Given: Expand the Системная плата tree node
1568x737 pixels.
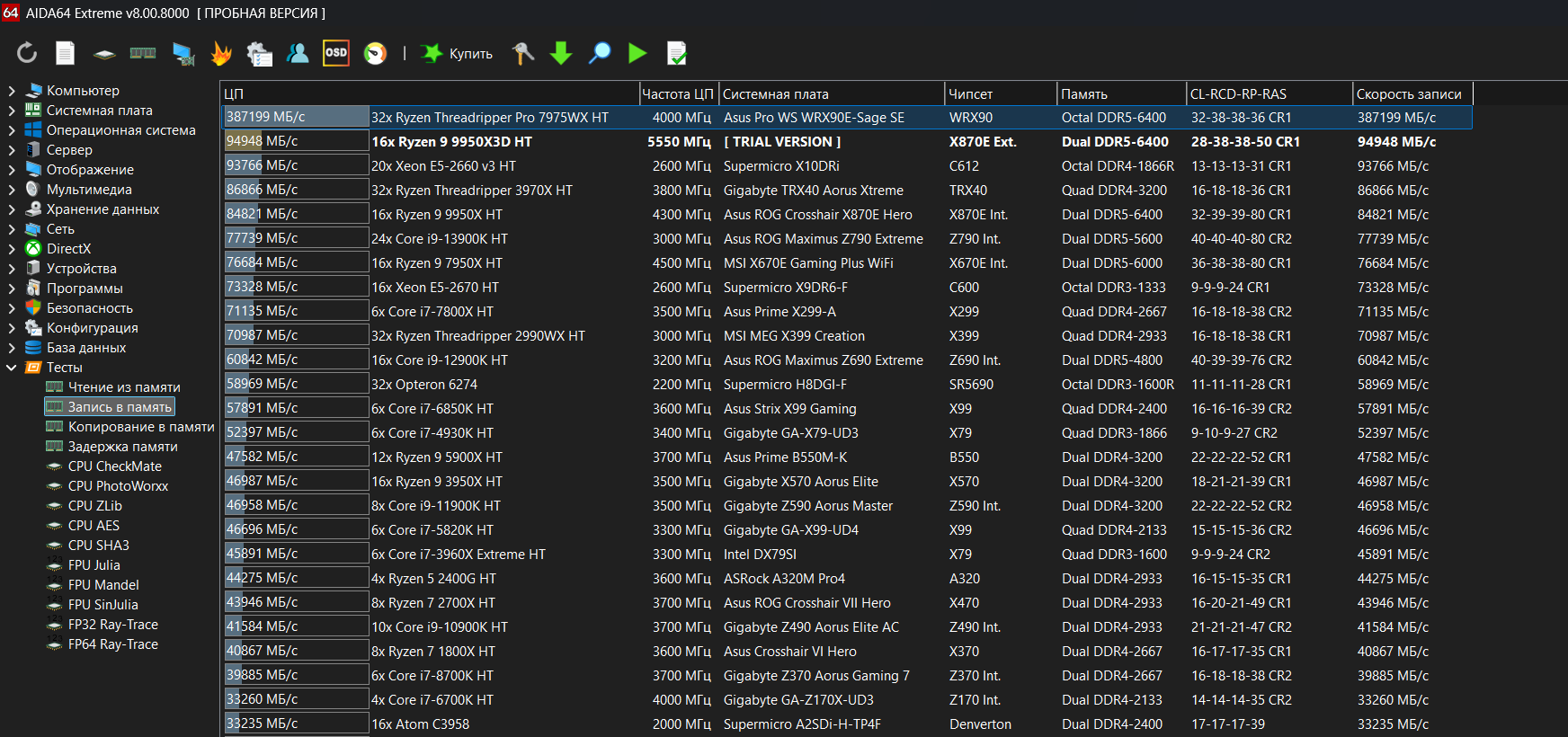Looking at the screenshot, I should coord(12,111).
